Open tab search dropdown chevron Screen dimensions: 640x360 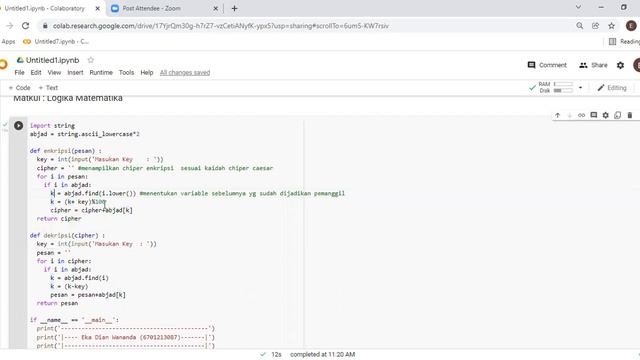click(578, 7)
